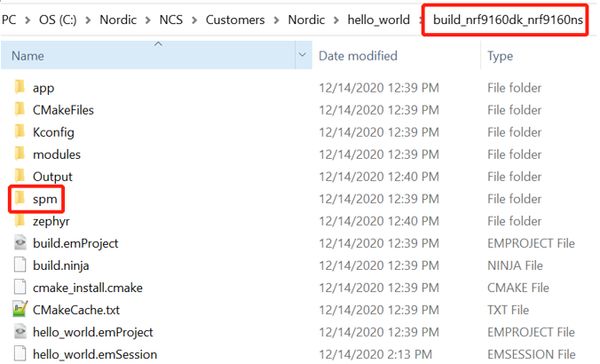Click the app folder icon

tap(20, 87)
